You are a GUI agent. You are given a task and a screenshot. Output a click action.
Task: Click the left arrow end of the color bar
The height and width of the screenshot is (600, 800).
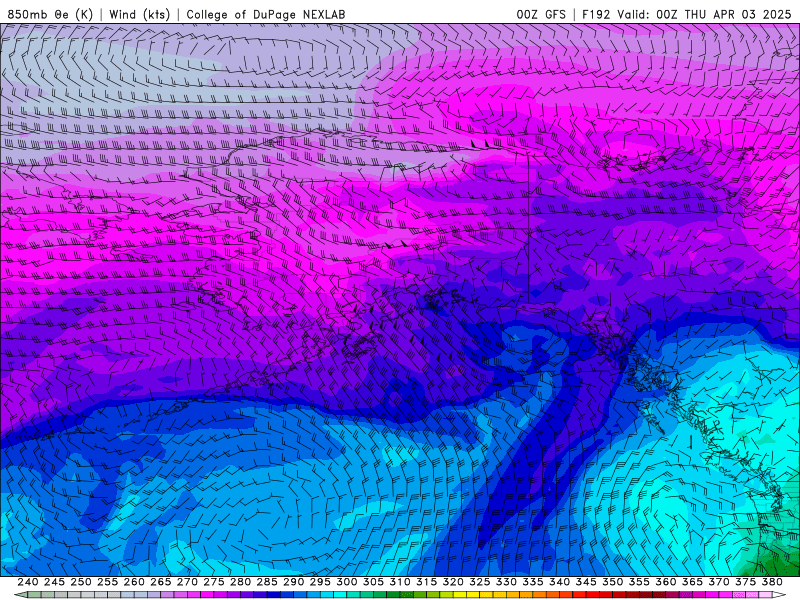20,595
